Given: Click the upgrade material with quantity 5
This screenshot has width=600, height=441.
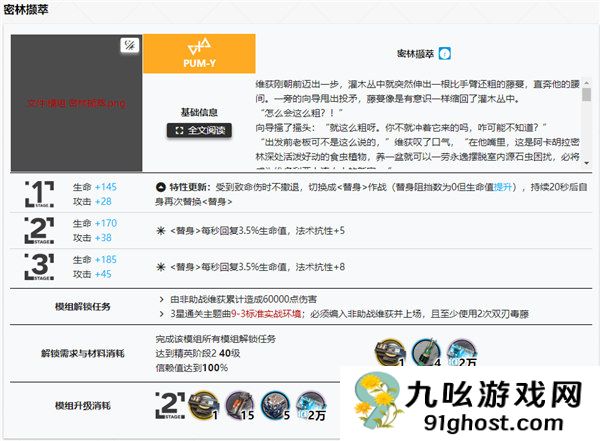Looking at the screenshot, I should click(275, 404).
